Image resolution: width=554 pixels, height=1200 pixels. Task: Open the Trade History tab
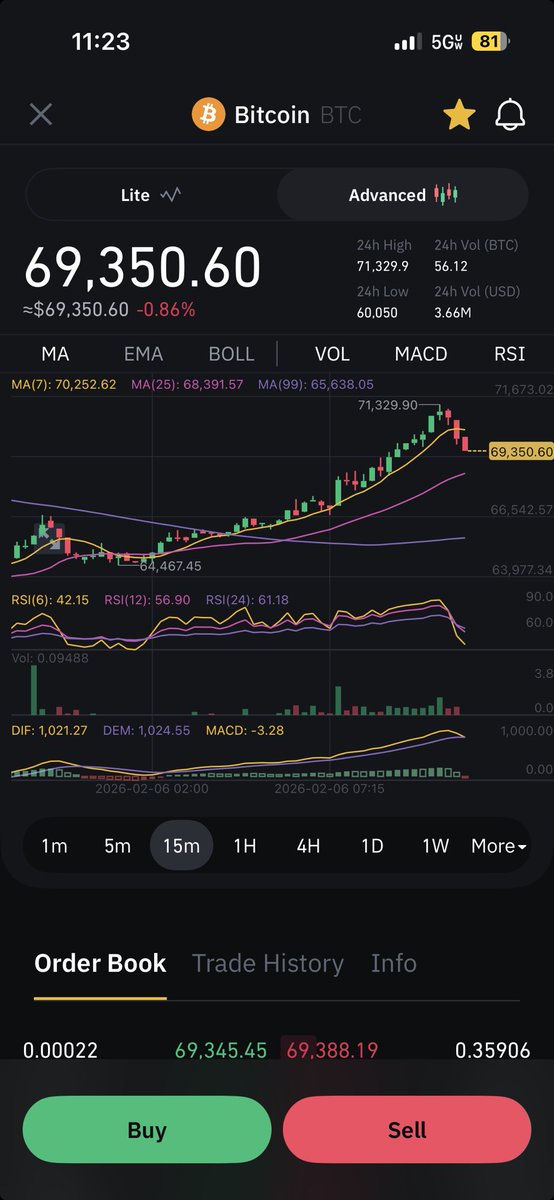268,963
